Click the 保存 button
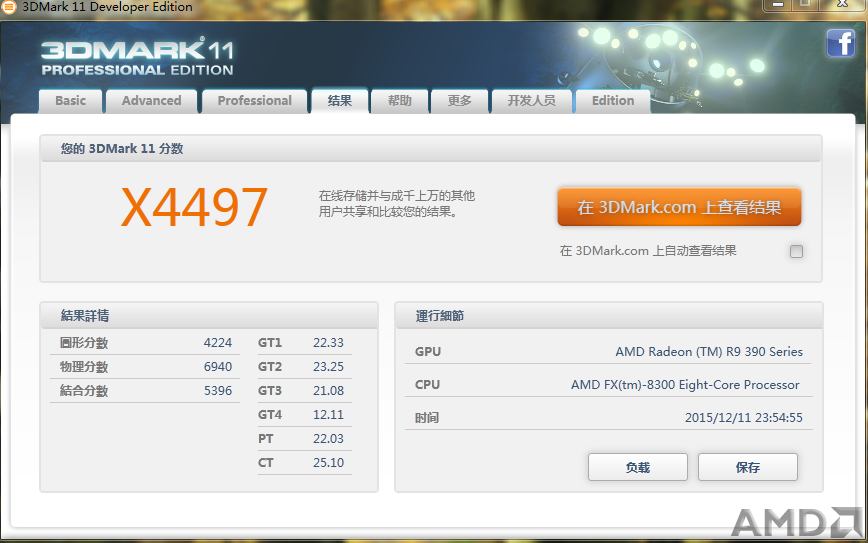868x543 pixels. click(x=748, y=468)
